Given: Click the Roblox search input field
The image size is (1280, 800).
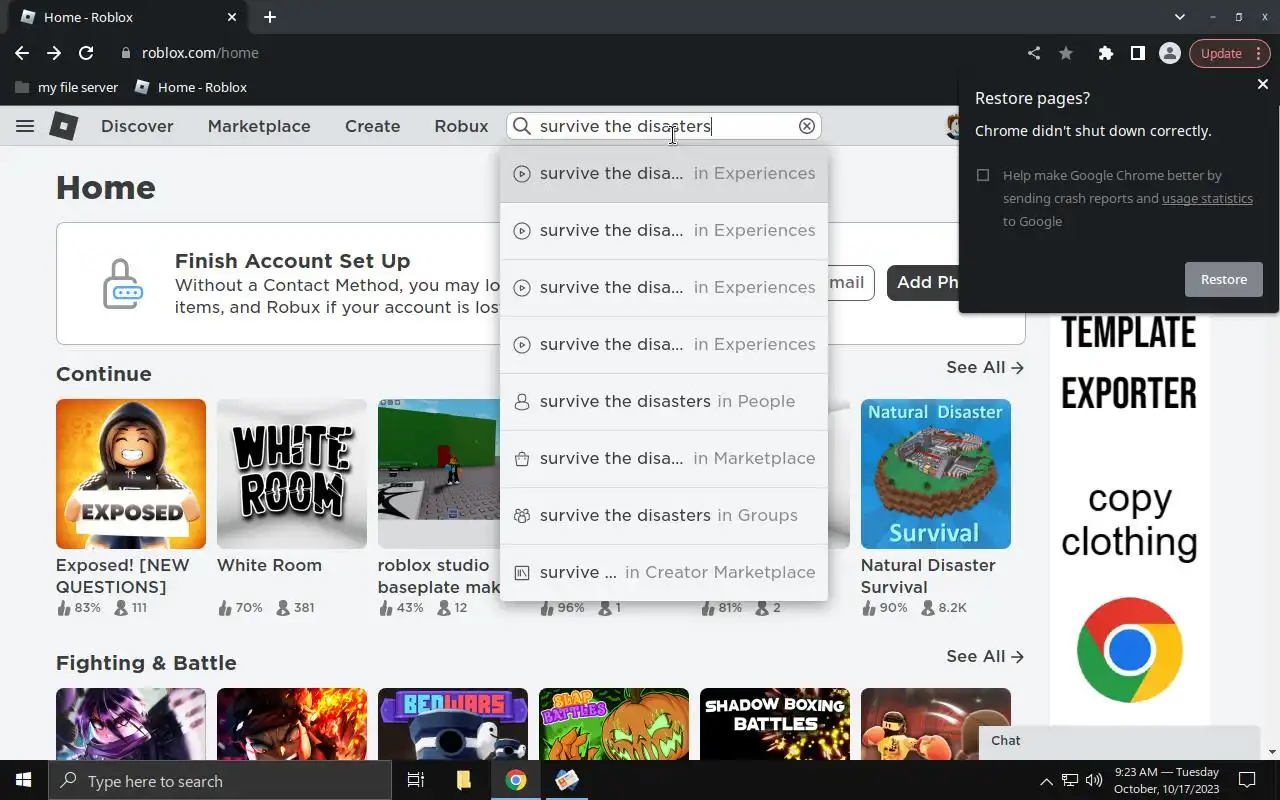Looking at the screenshot, I should coord(665,126).
